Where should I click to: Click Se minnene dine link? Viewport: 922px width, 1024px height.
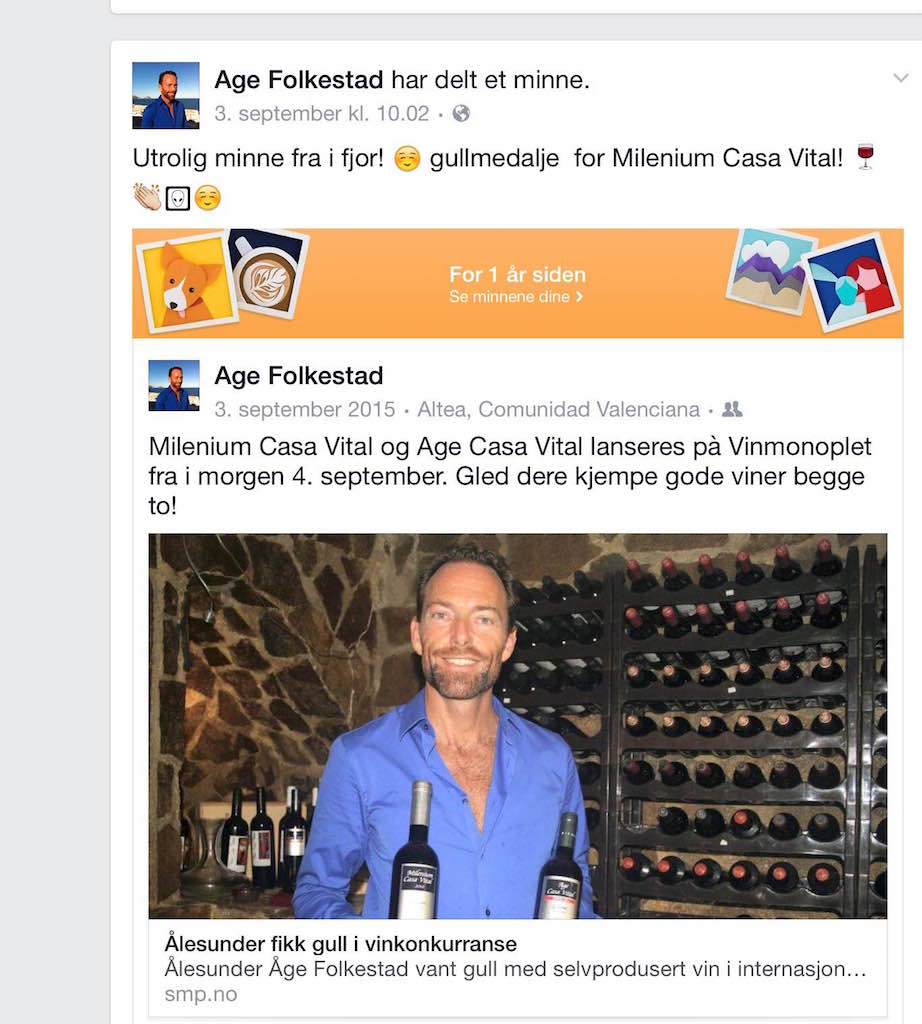tap(516, 297)
